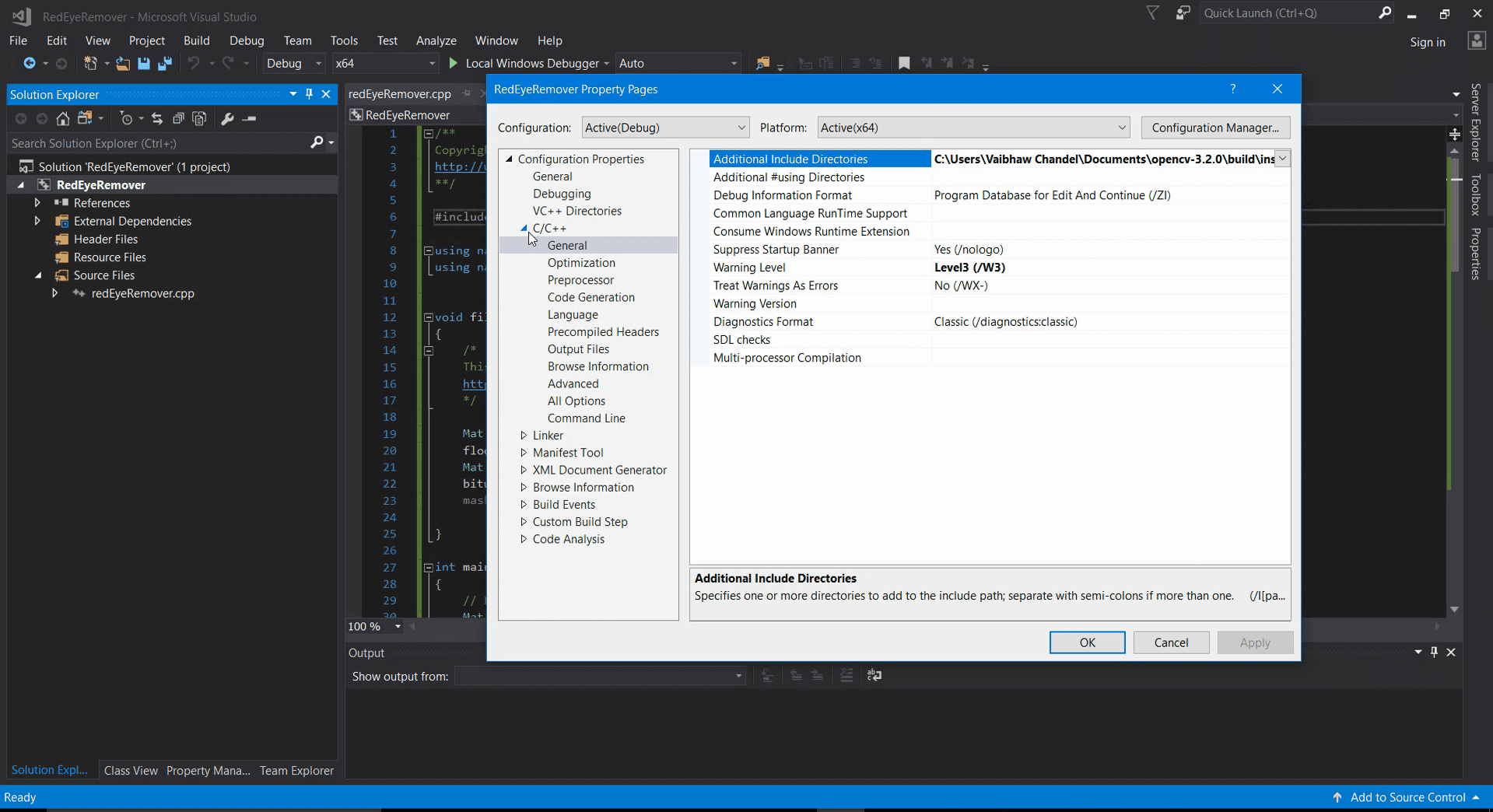Click the Collapse All icon in Solution Explorer

(178, 118)
